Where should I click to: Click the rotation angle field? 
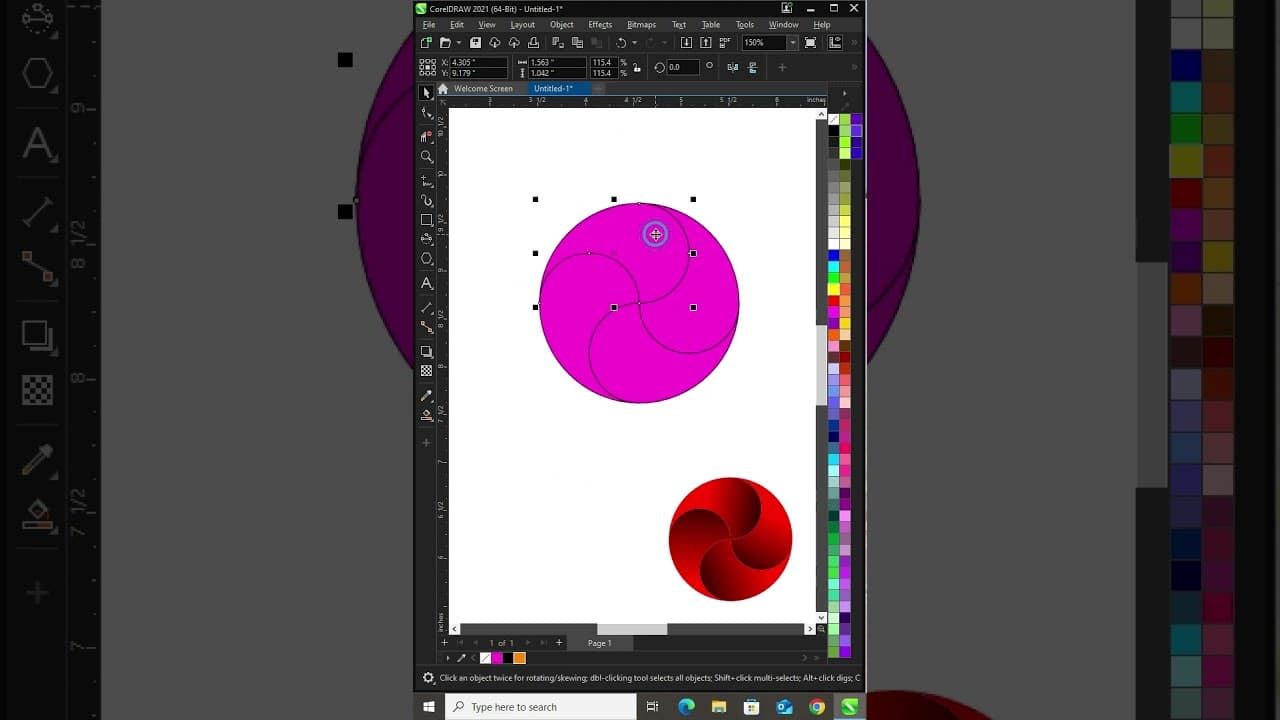[x=683, y=67]
